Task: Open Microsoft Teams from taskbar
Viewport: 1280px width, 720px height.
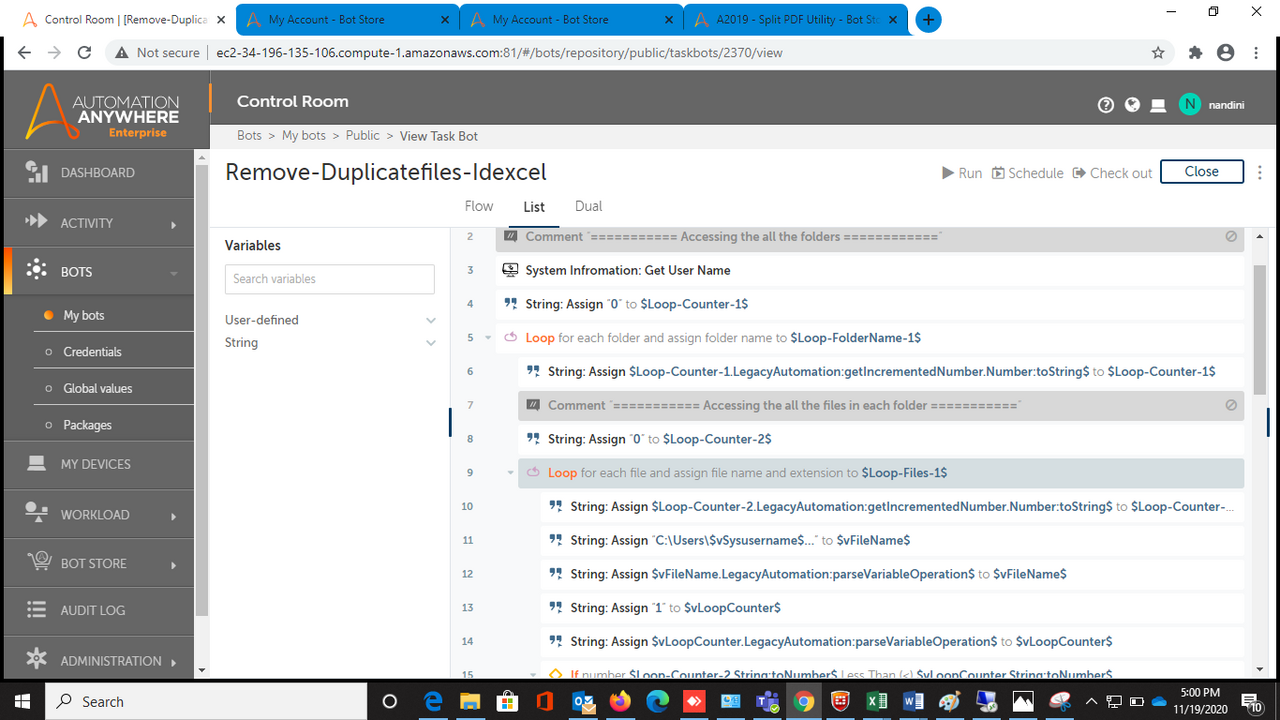Action: tap(767, 701)
